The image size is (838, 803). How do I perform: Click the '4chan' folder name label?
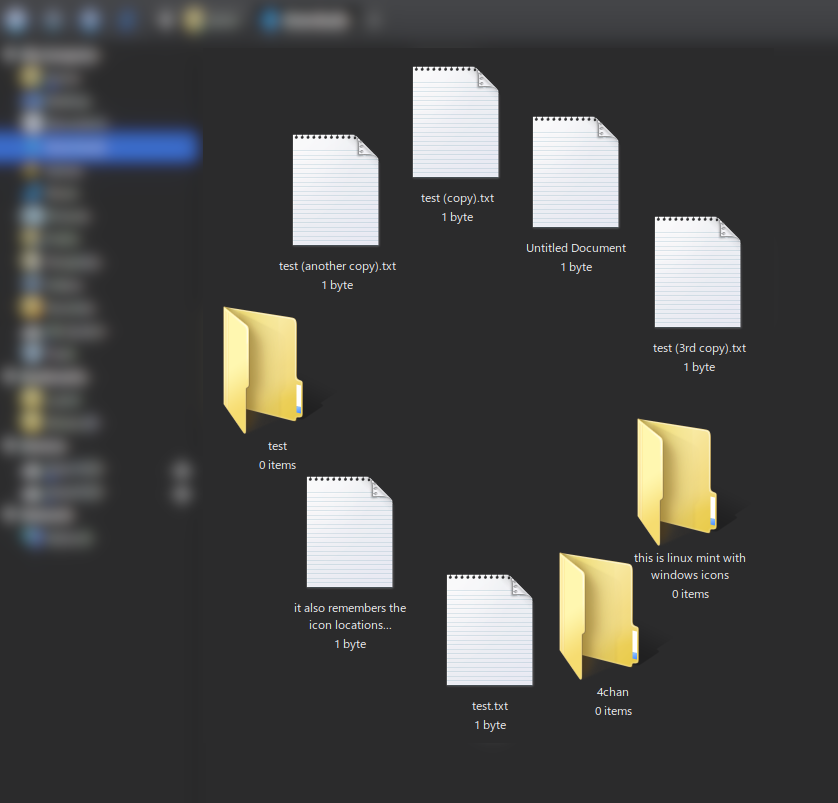coord(612,692)
